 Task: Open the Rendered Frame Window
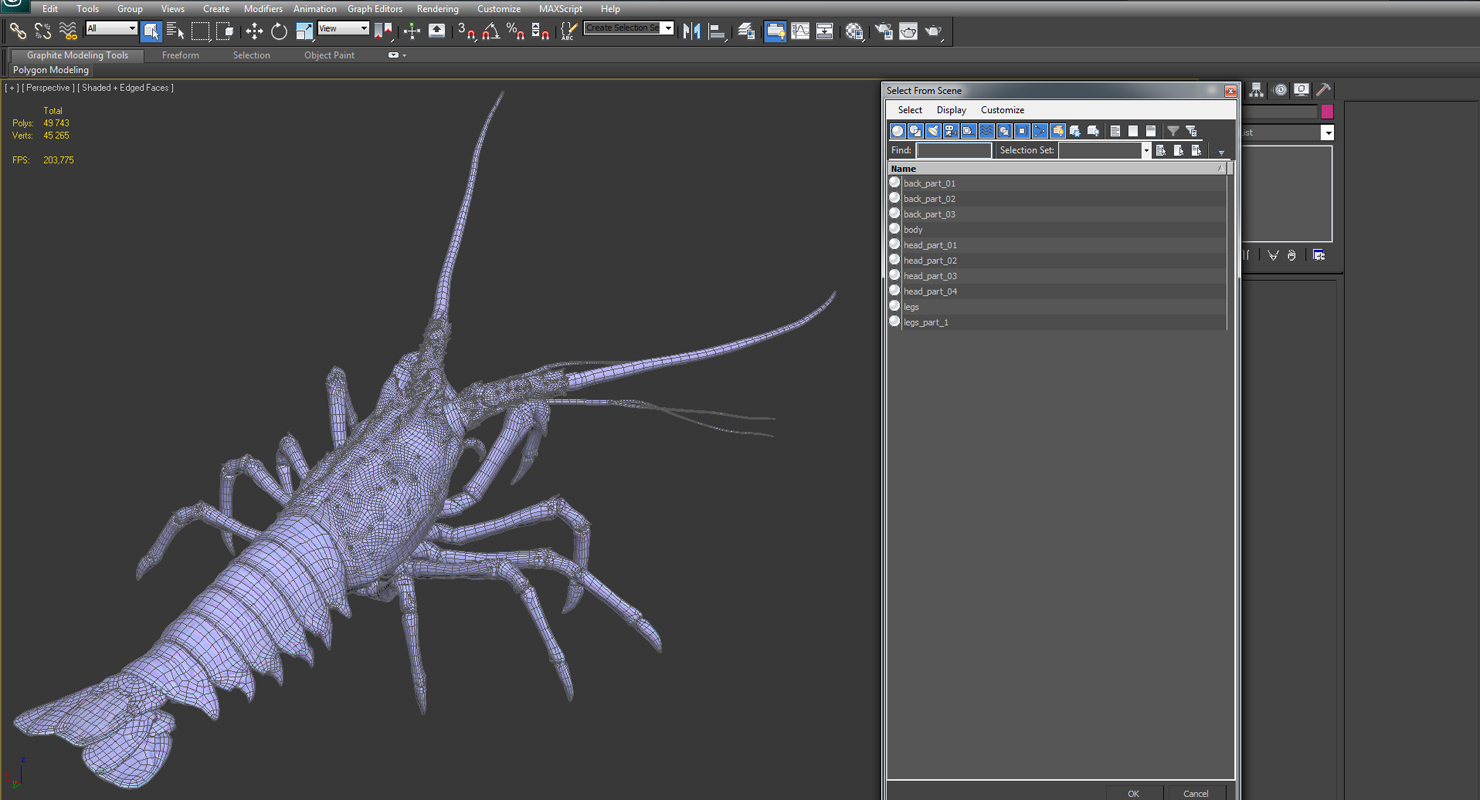(x=908, y=31)
